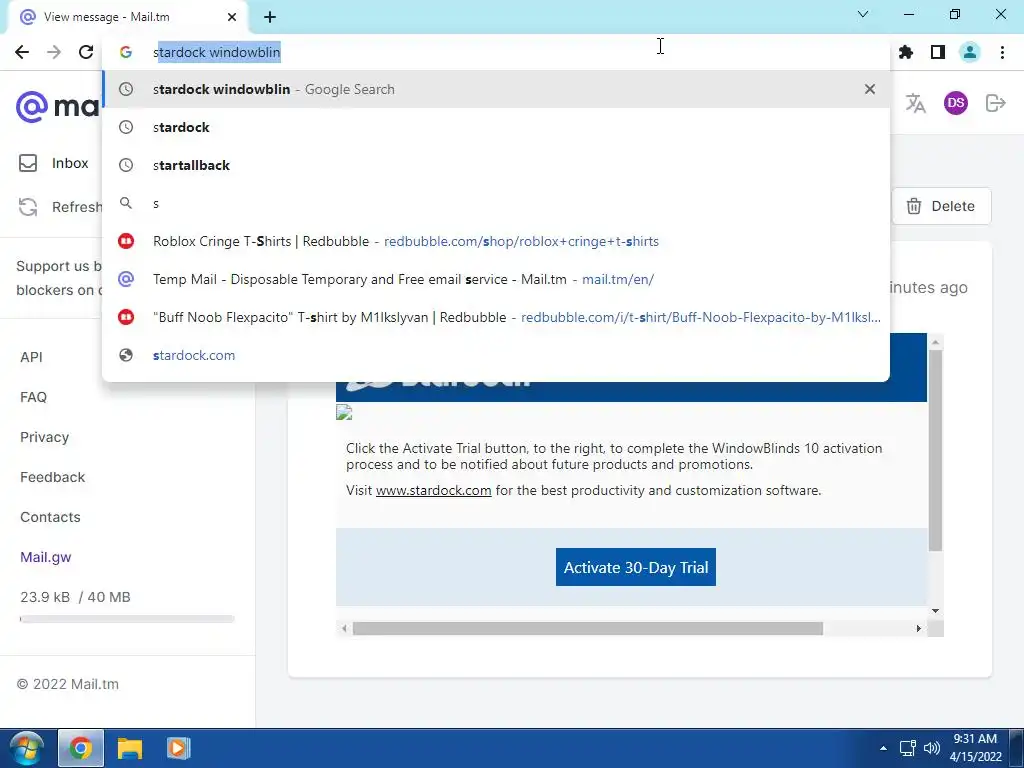Click the email scroll-up arrow
This screenshot has height=768, width=1024.
(935, 342)
